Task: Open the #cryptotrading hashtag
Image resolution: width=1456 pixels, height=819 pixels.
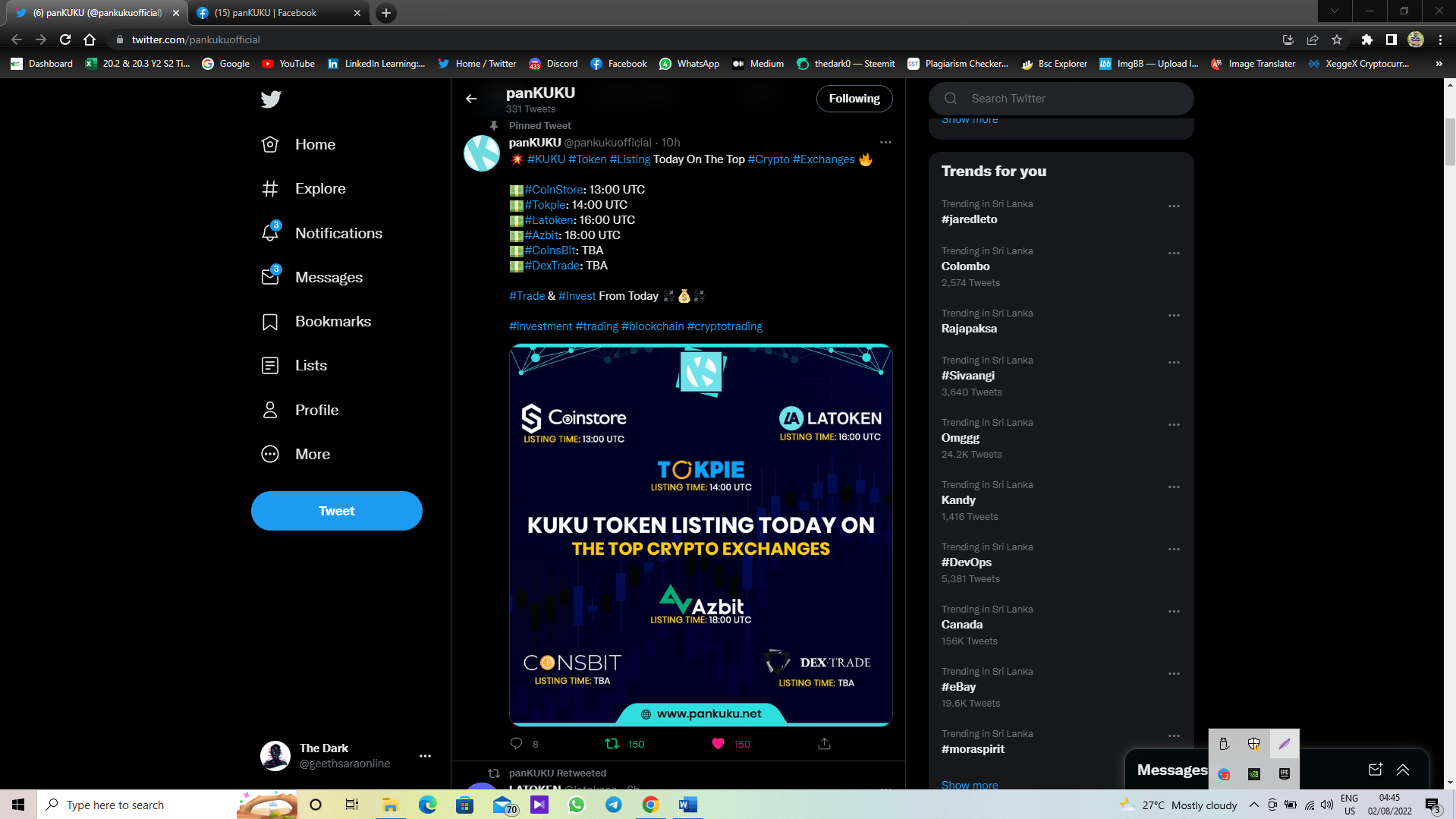Action: click(725, 326)
